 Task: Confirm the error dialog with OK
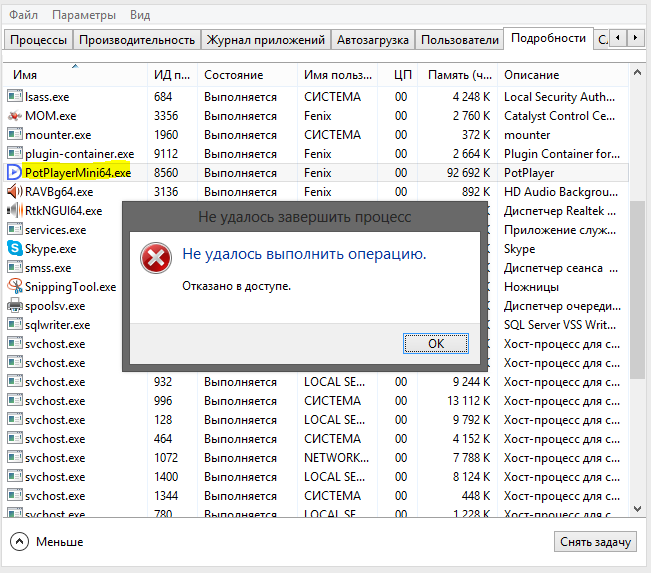[x=436, y=343]
